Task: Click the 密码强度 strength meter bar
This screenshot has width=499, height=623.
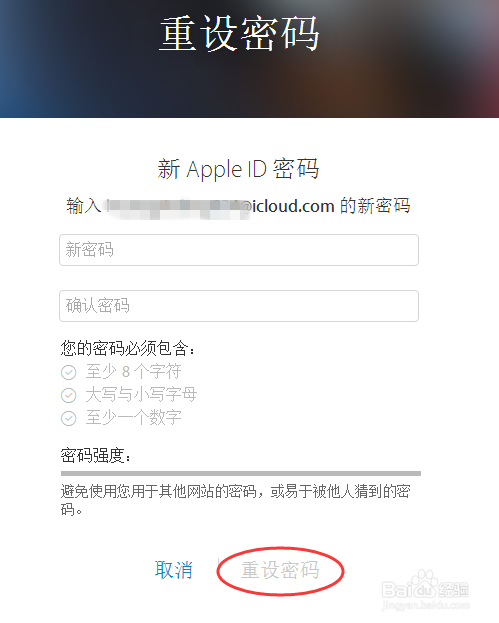Action: (241, 474)
